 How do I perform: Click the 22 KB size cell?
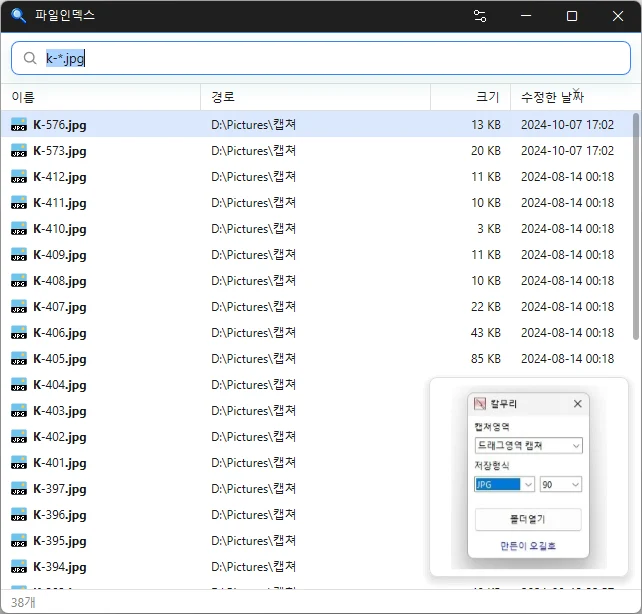tap(486, 307)
